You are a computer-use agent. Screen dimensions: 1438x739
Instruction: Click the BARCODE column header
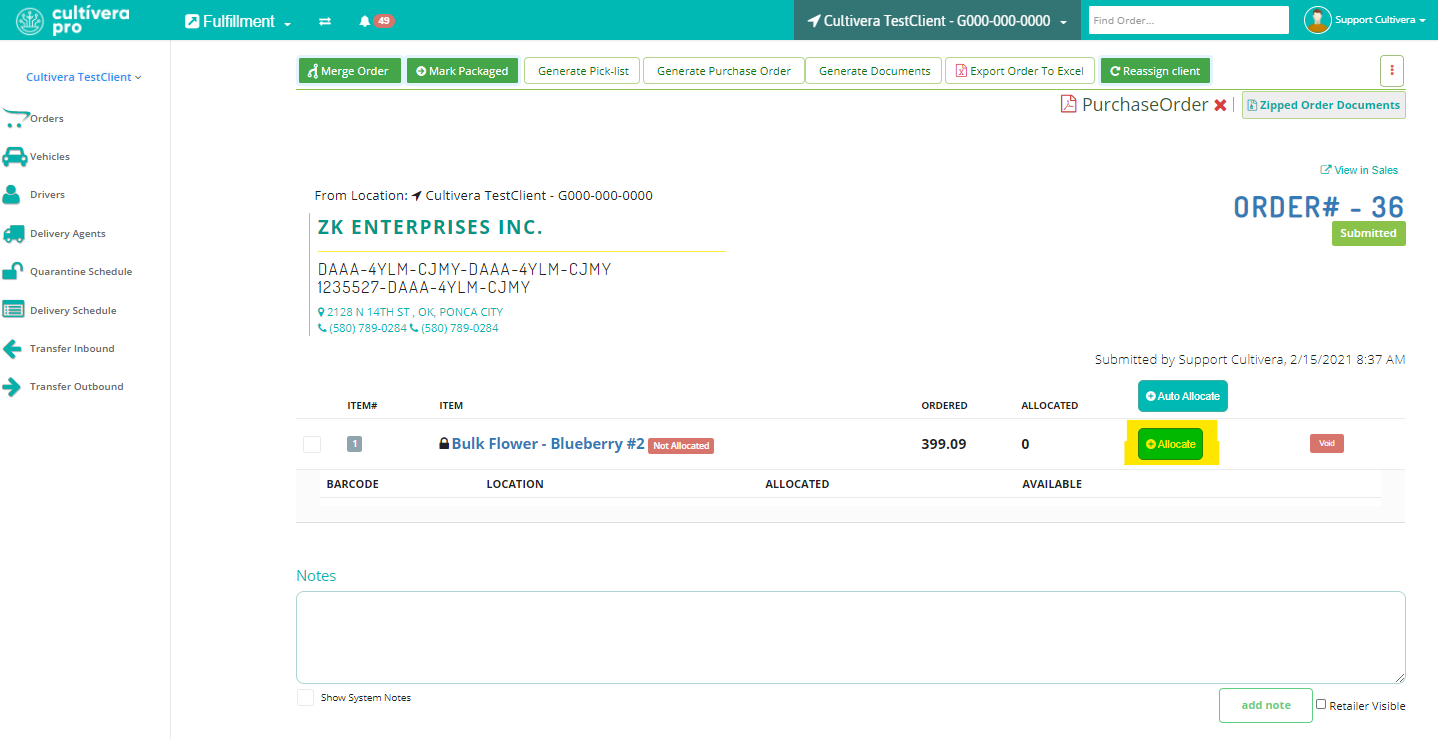coord(352,484)
